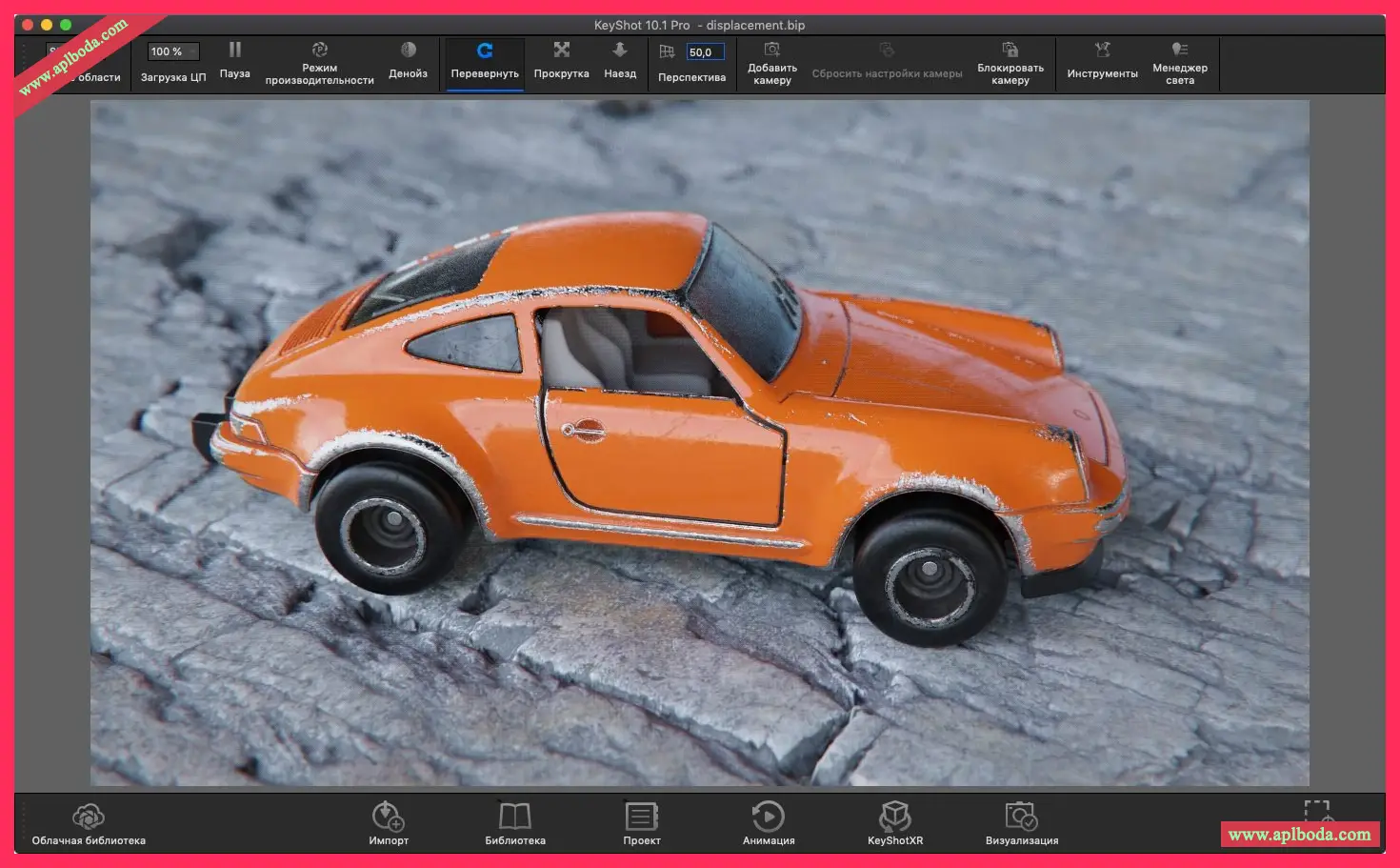Open the Библиотека library panel

tap(514, 818)
